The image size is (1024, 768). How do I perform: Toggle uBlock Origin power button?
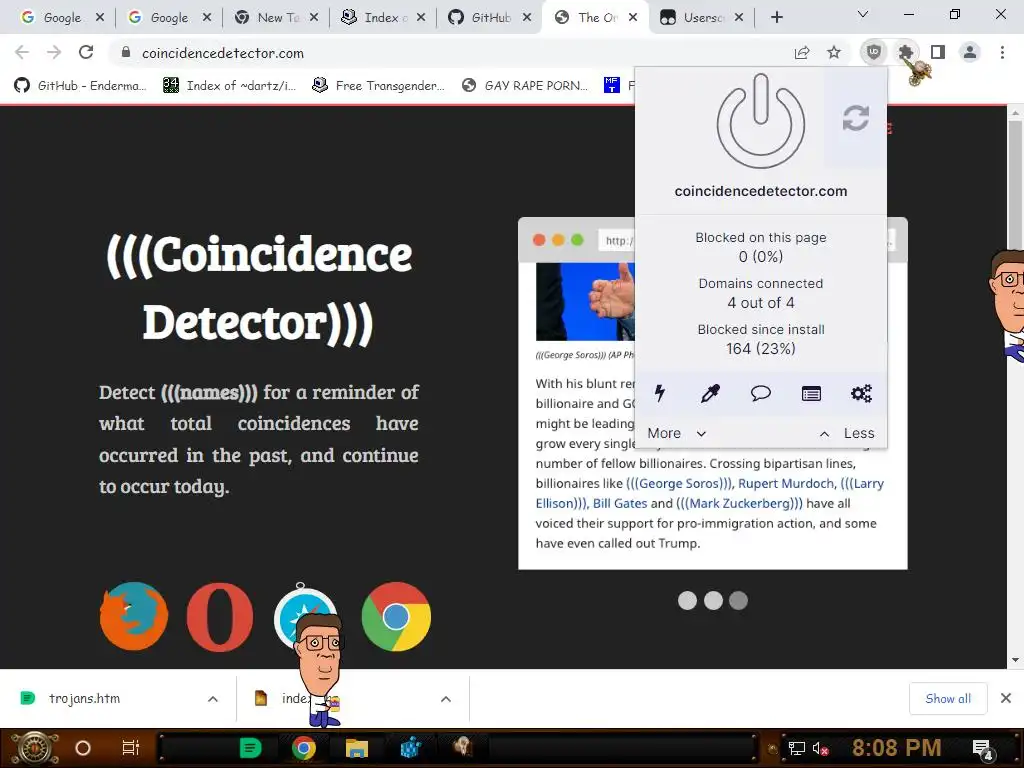tap(760, 121)
